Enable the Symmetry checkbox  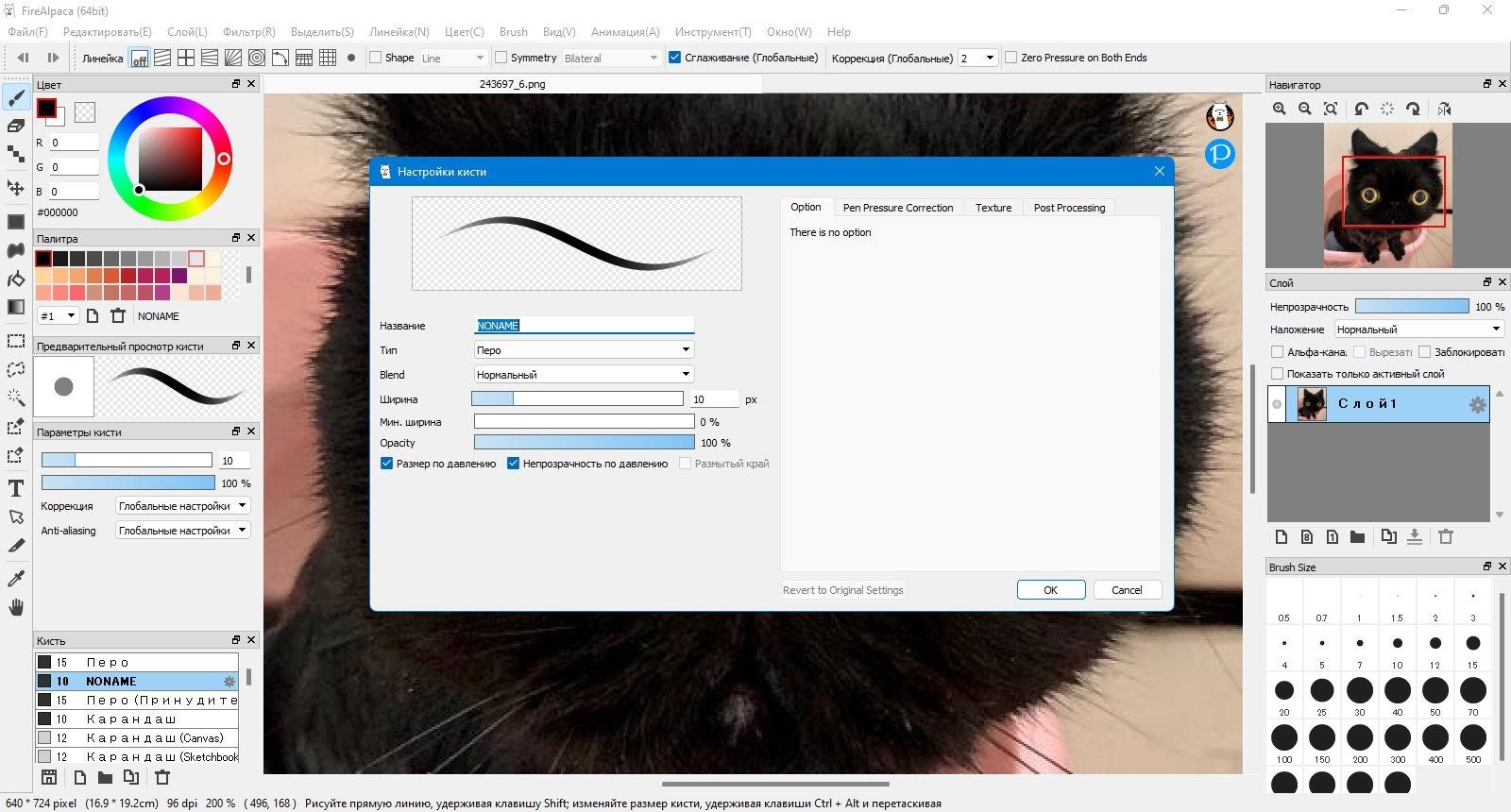(501, 58)
